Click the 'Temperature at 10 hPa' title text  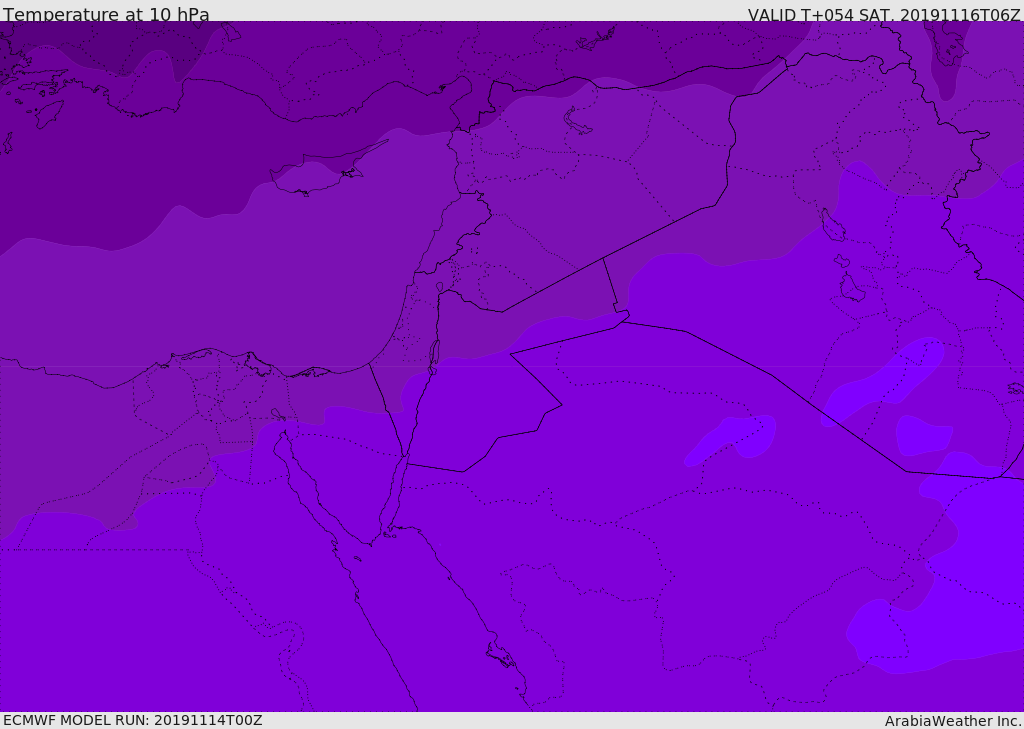106,14
